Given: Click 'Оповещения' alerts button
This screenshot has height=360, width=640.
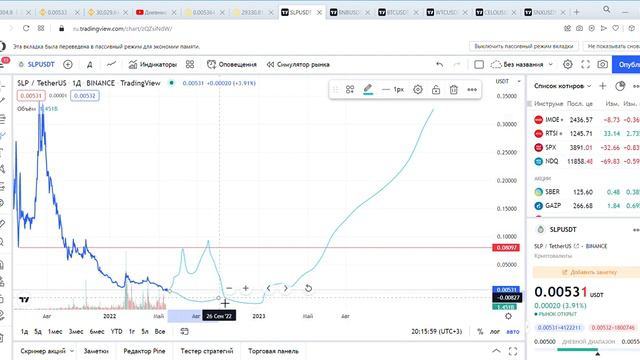Looking at the screenshot, I should coord(231,64).
